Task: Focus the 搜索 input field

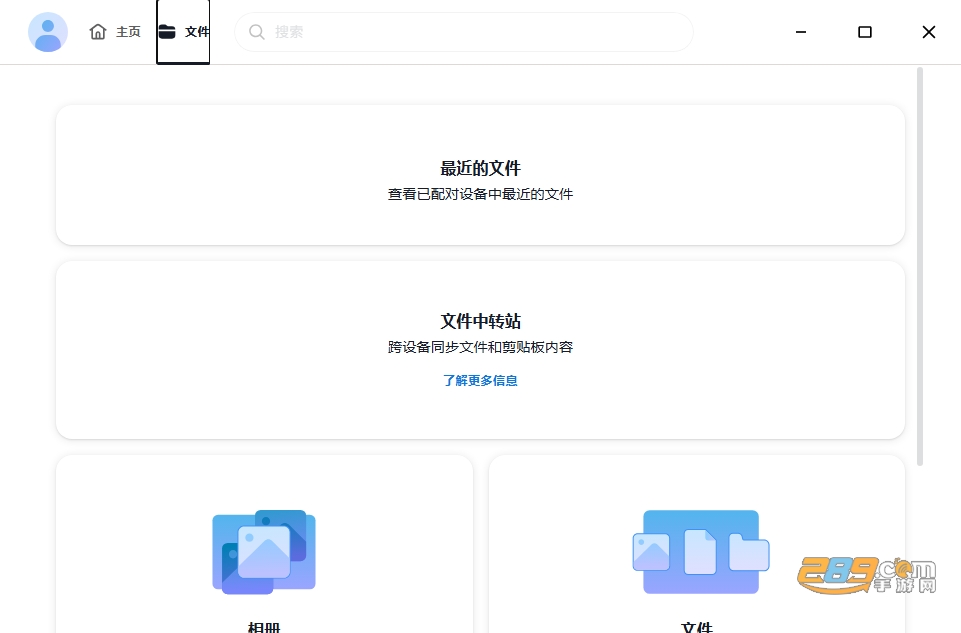Action: tap(464, 32)
